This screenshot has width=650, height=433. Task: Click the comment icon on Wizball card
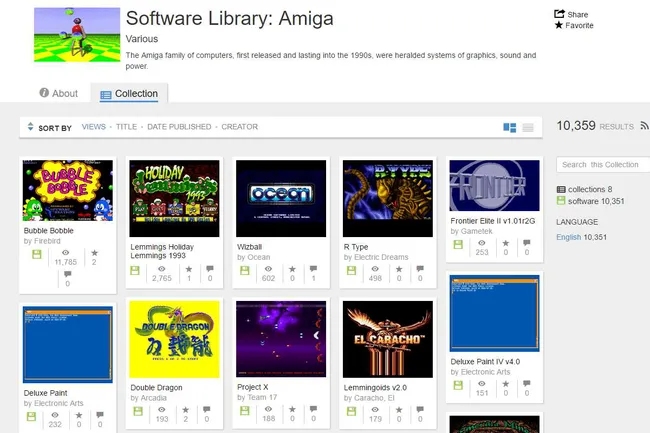313,269
